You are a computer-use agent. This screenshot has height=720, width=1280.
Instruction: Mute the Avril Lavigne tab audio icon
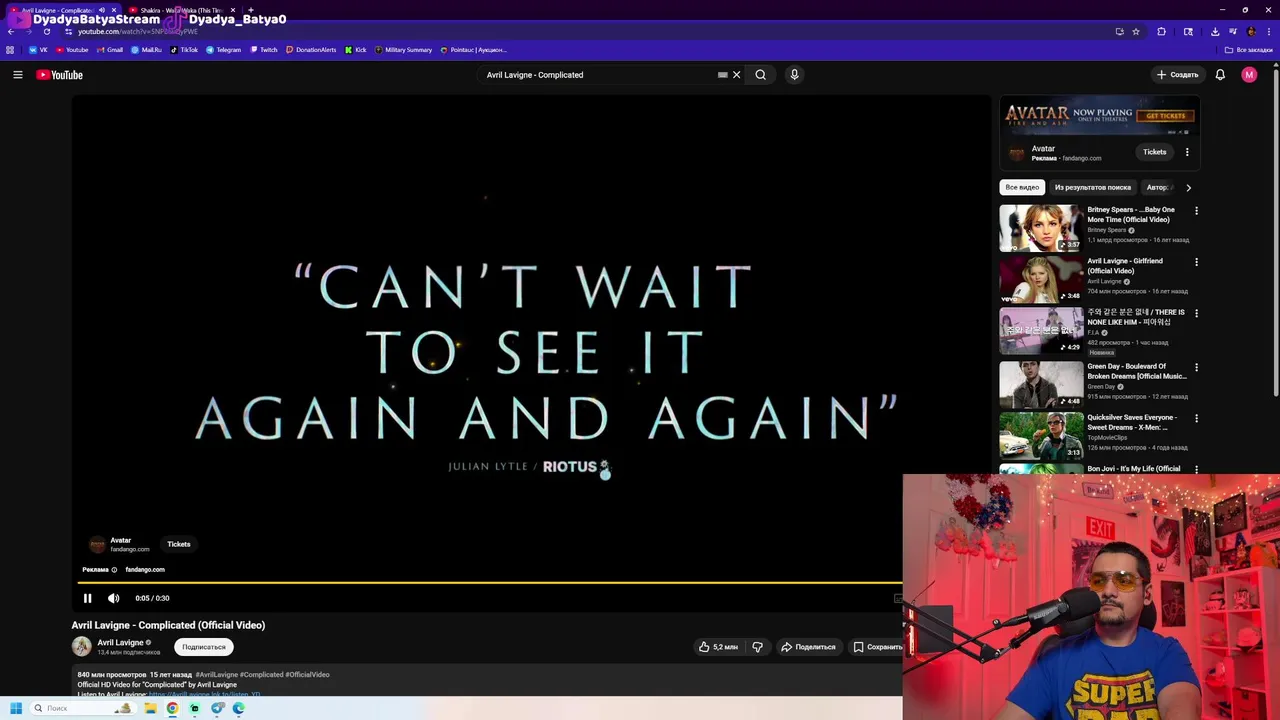point(101,10)
